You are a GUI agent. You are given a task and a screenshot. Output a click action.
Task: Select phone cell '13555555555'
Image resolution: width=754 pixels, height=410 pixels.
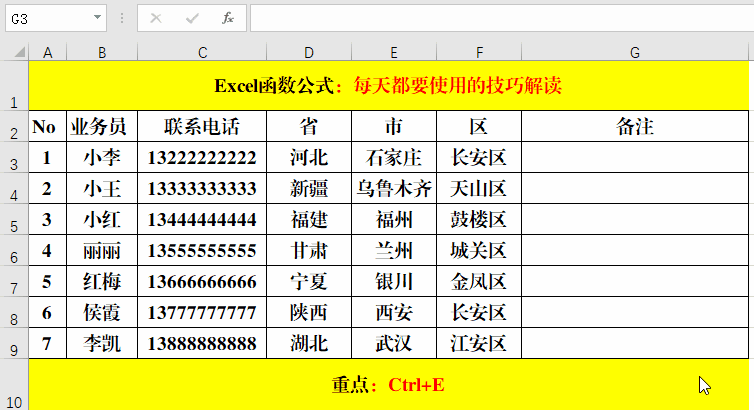tap(202, 250)
